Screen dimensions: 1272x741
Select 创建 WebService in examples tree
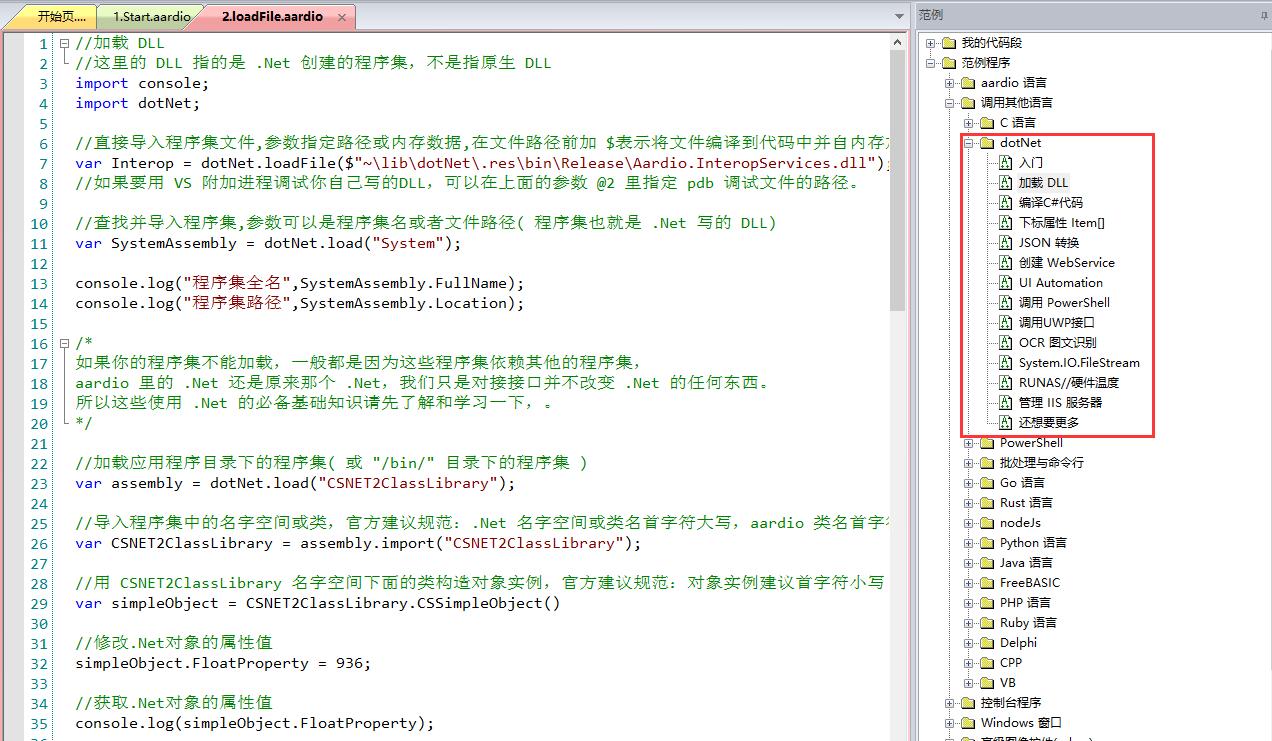pyautogui.click(x=1066, y=263)
